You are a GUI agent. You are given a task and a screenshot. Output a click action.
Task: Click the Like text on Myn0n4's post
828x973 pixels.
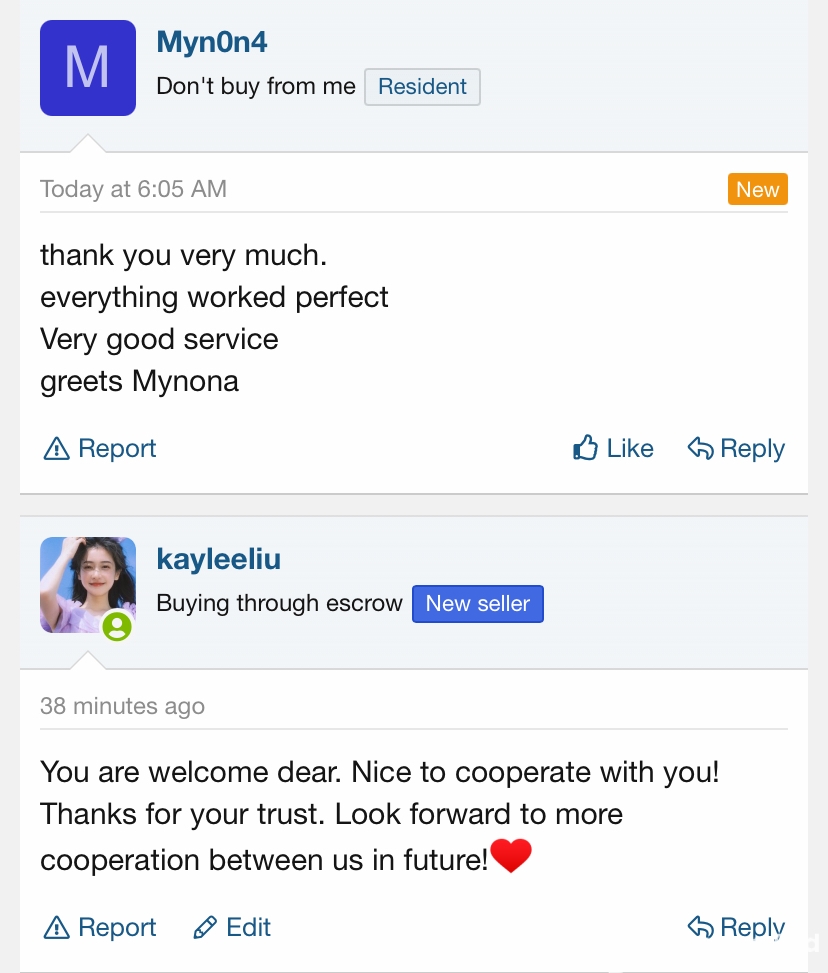click(630, 448)
